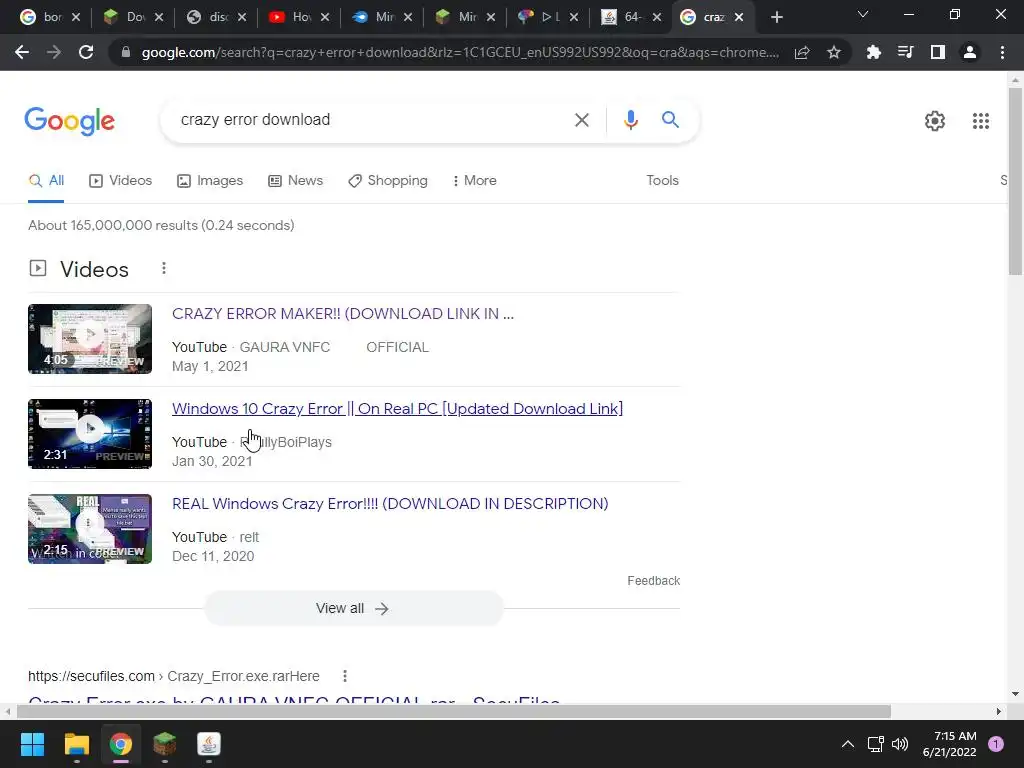Toggle Chrome side panel
Screen dimensions: 1024x768
click(938, 52)
